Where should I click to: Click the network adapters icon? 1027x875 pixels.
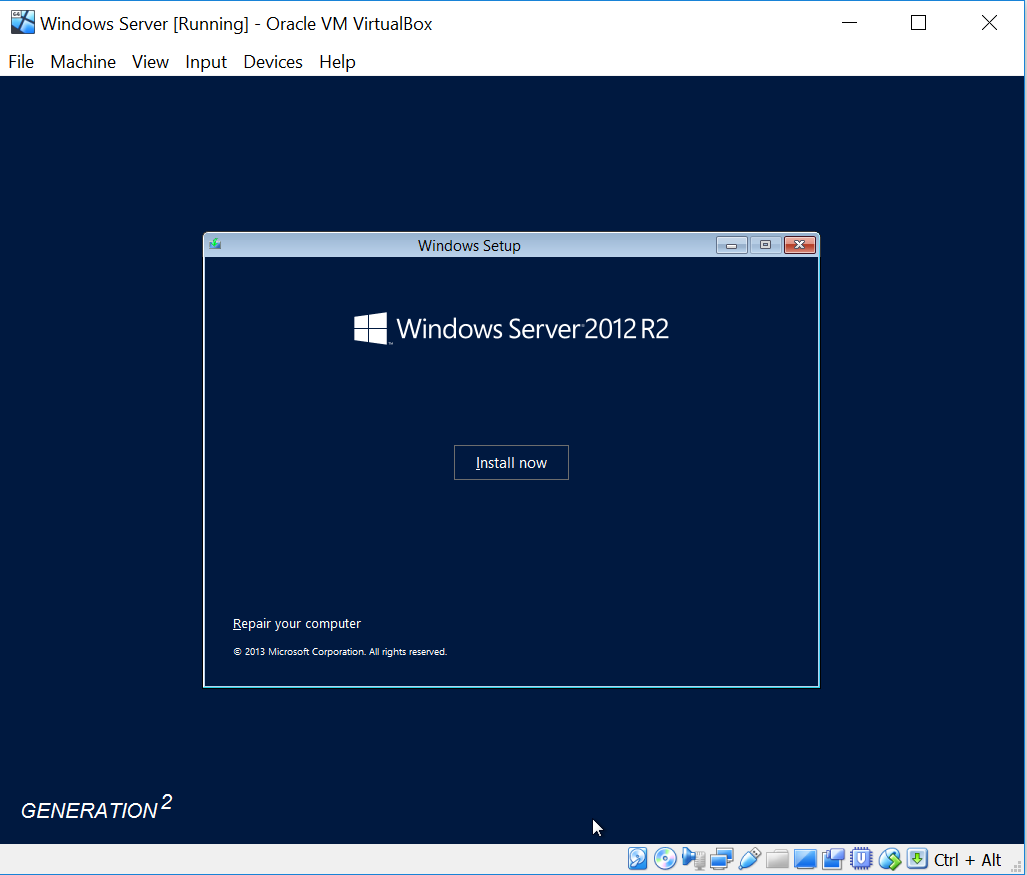(721, 858)
